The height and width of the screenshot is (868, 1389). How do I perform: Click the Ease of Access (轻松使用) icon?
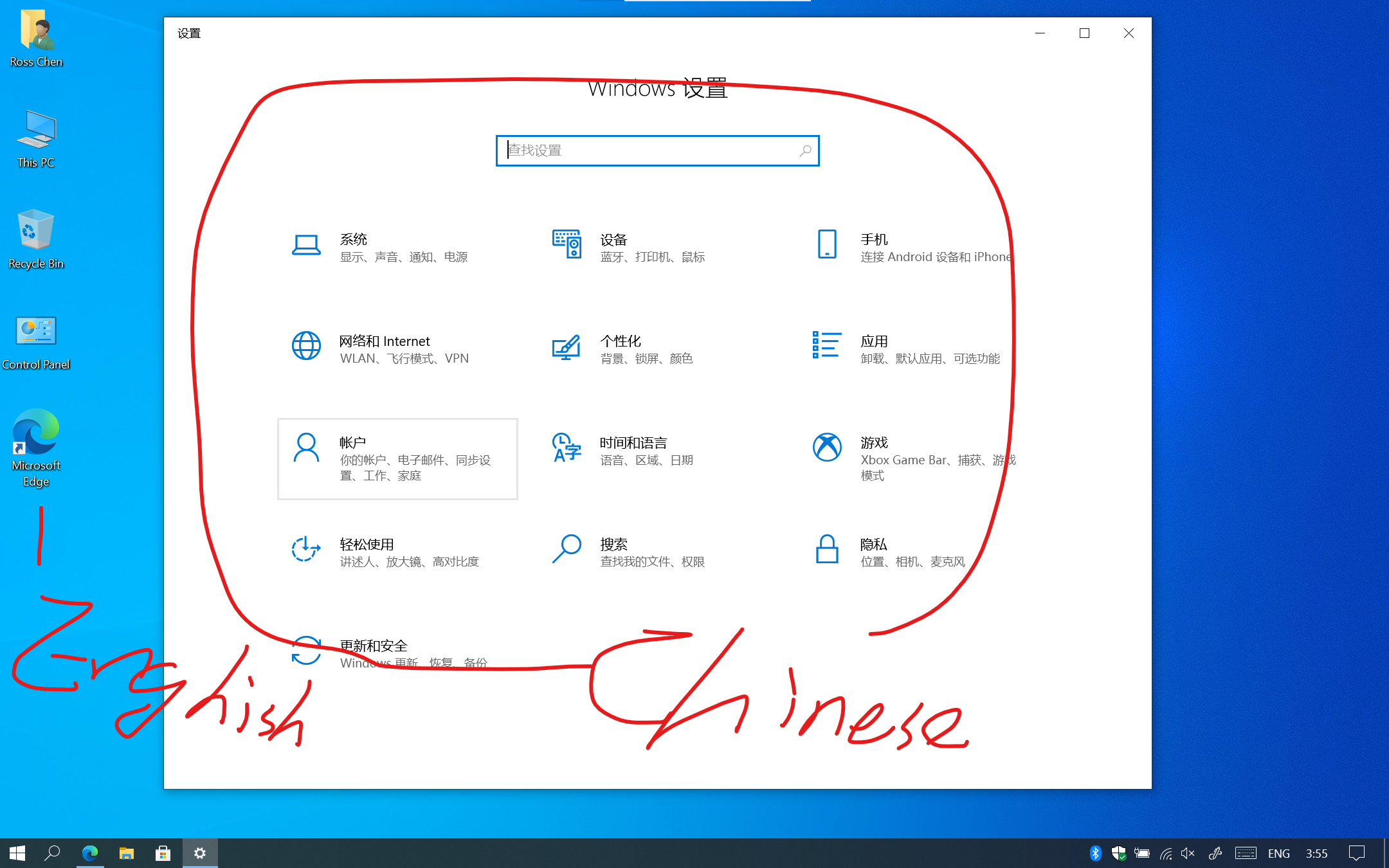click(306, 550)
